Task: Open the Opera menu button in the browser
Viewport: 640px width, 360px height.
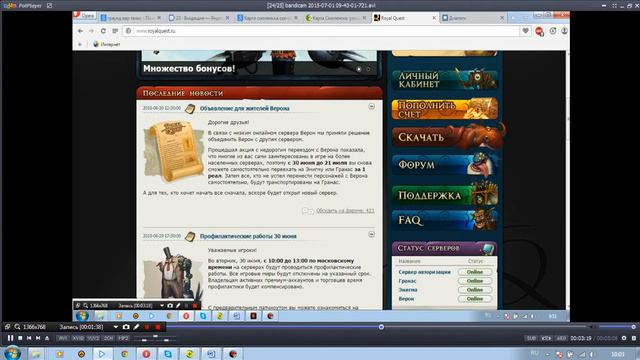Action: (x=84, y=16)
